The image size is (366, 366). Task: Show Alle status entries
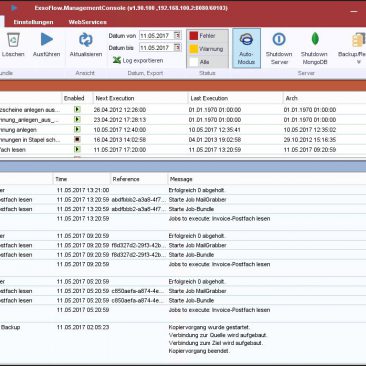[207, 62]
